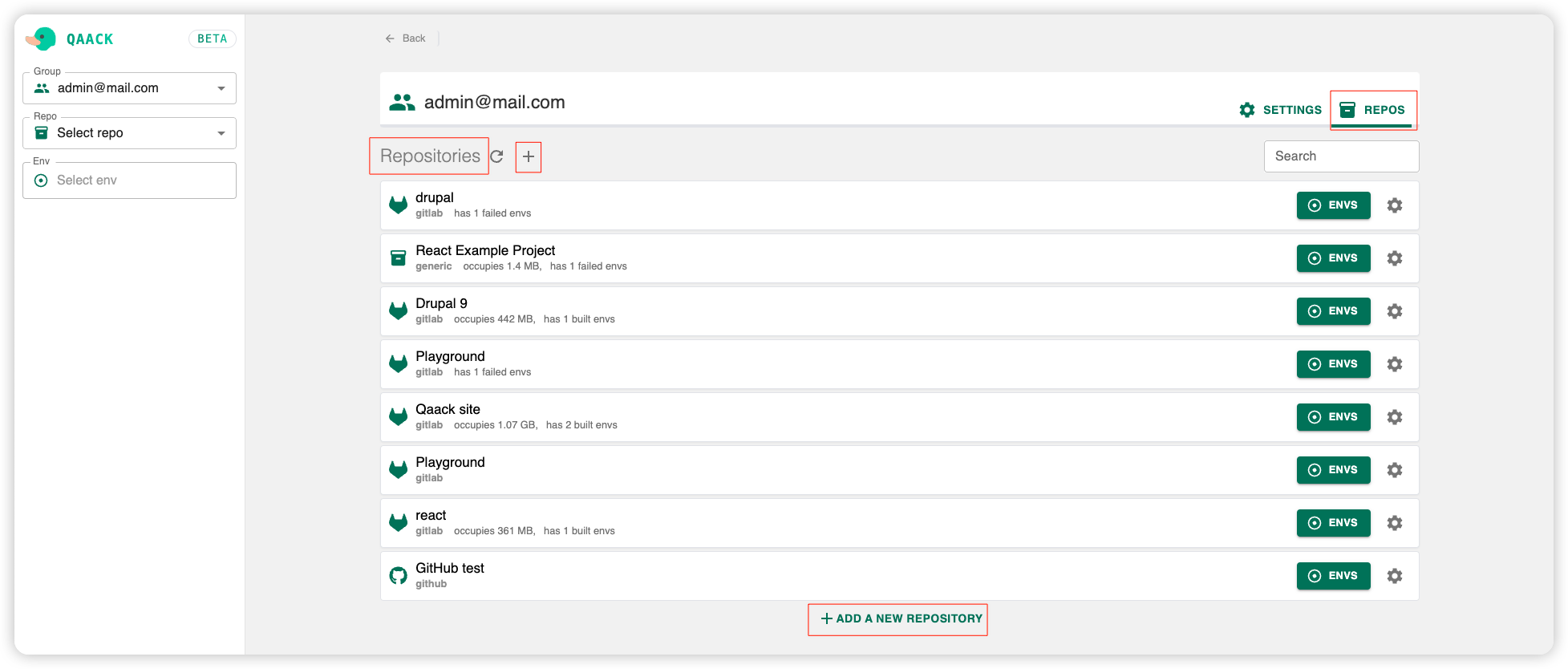
Task: Open ENVS for Playground with failed envs
Action: click(x=1333, y=364)
